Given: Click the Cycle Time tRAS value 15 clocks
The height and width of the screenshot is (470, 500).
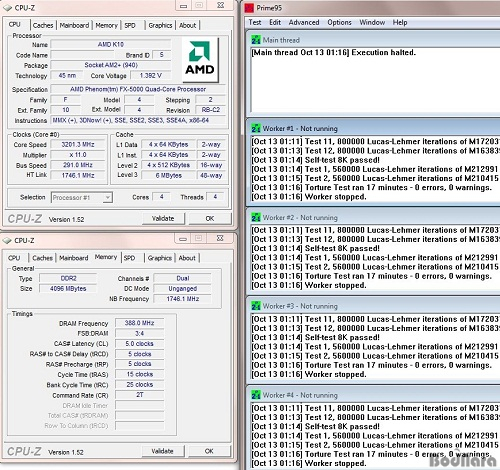Looking at the screenshot, I should [140, 374].
